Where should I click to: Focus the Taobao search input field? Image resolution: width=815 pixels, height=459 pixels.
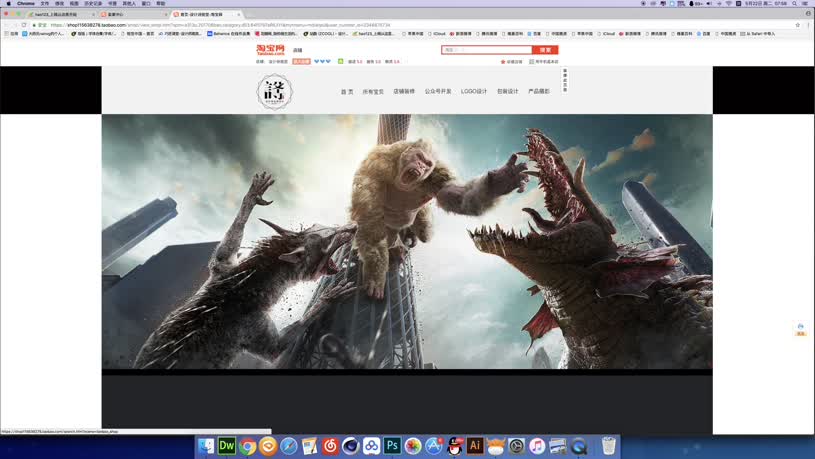487,50
